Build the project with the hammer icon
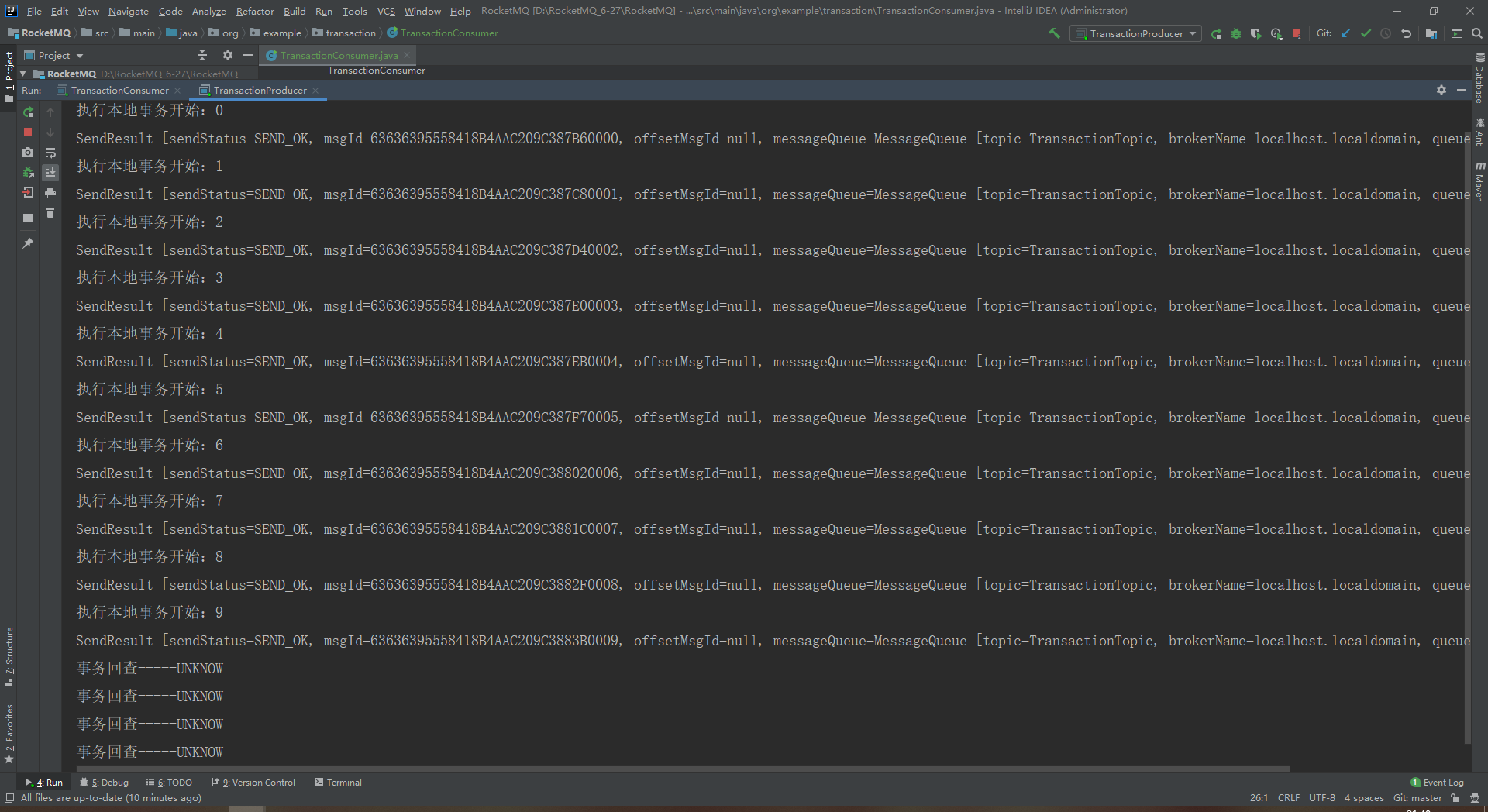 pyautogui.click(x=1054, y=33)
